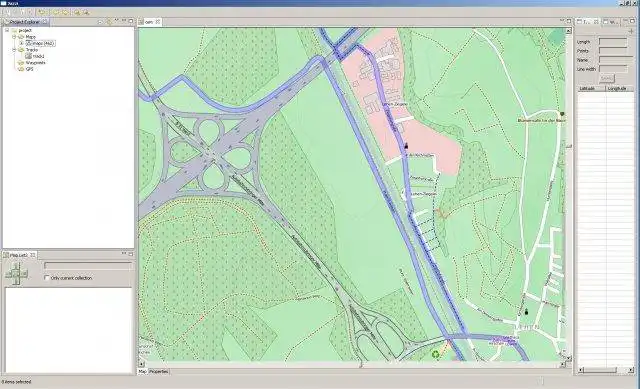Click link with editor icon in Project Explorer
The image size is (640, 389).
coord(109,22)
